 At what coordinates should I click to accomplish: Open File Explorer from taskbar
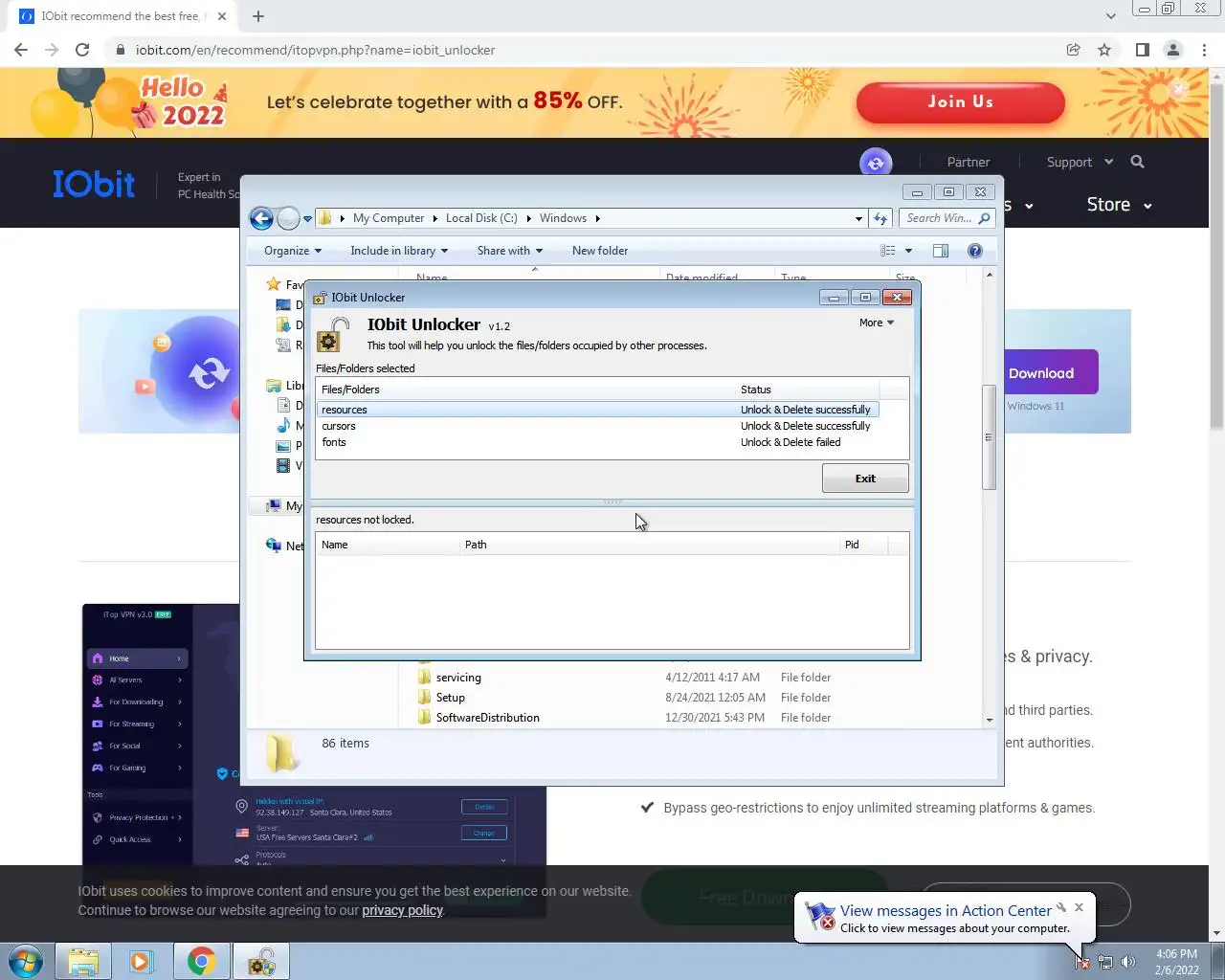83,961
